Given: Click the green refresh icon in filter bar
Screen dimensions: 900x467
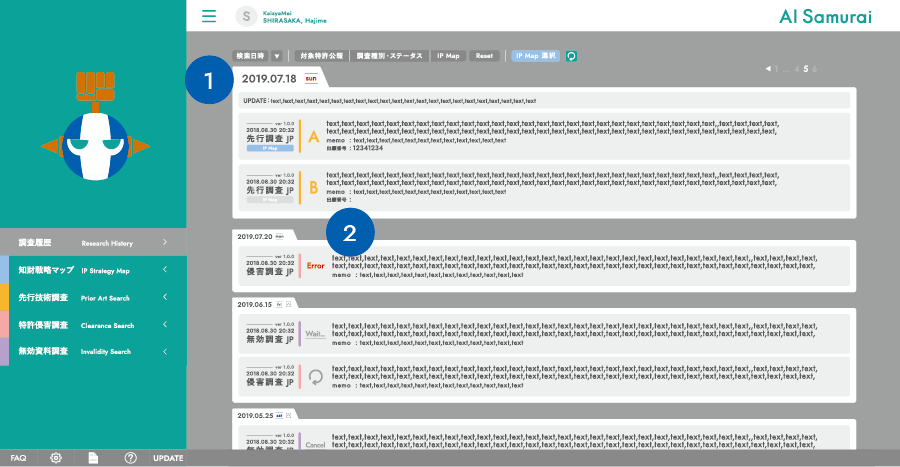Looking at the screenshot, I should pyautogui.click(x=571, y=57).
